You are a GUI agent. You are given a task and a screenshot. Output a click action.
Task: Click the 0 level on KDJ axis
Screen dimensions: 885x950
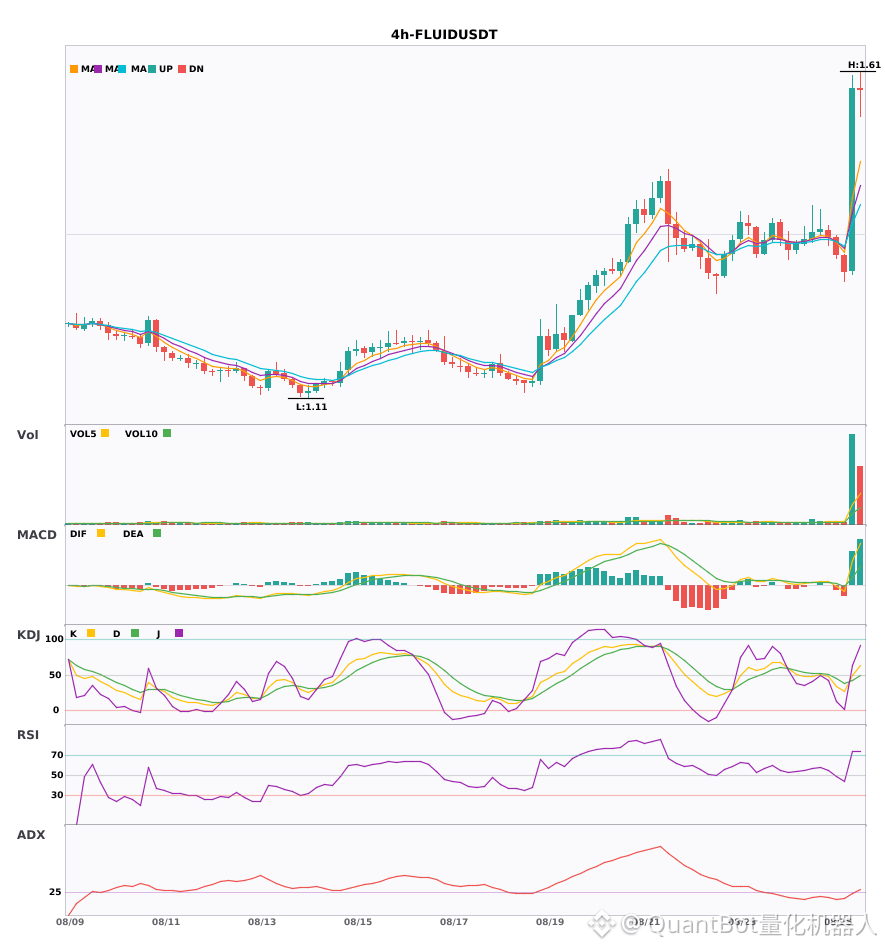coord(56,710)
